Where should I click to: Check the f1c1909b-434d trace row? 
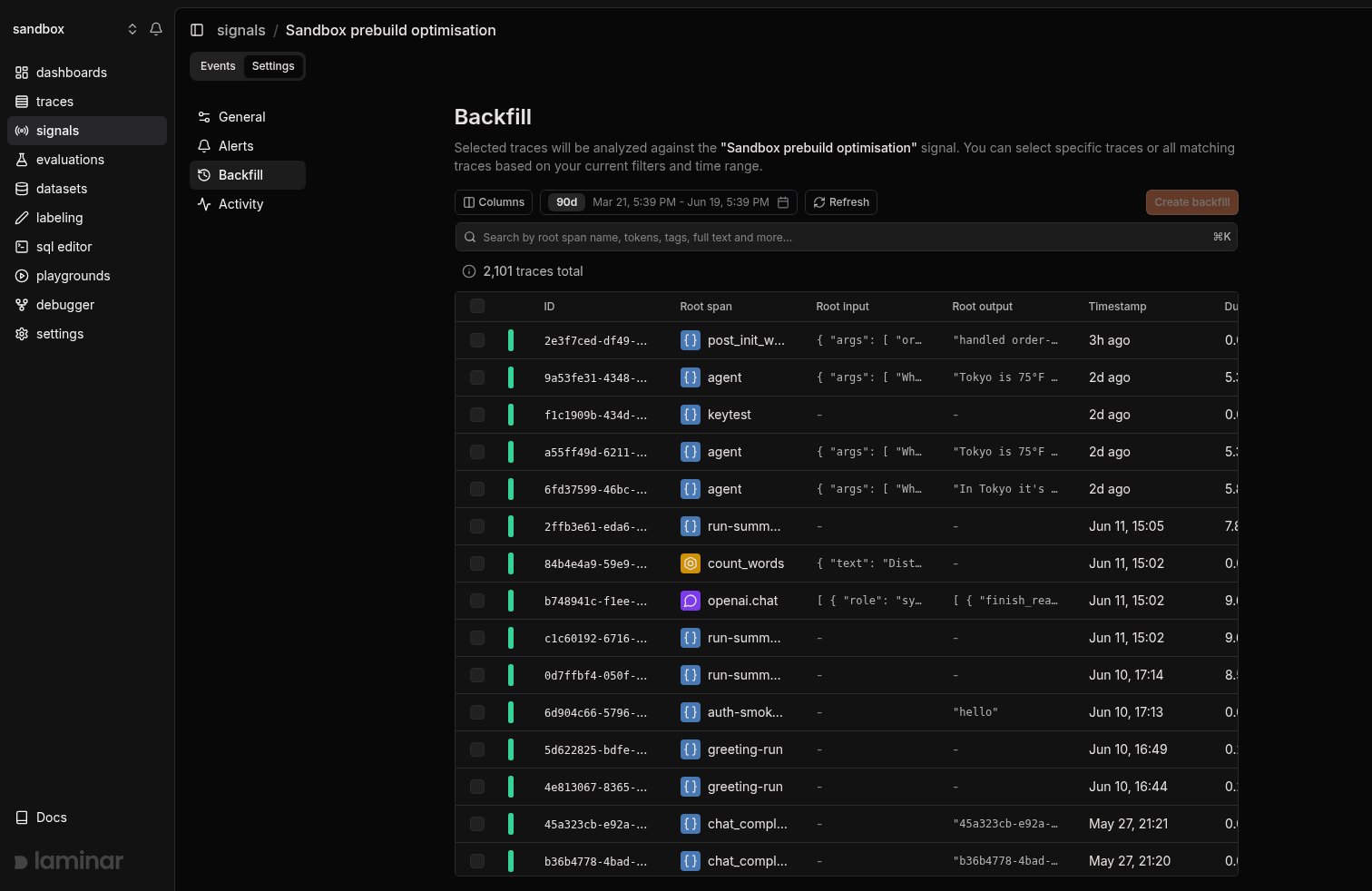point(477,415)
